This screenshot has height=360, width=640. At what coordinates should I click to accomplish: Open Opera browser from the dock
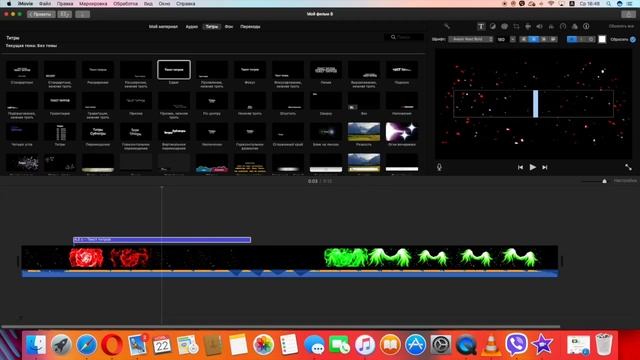point(112,345)
